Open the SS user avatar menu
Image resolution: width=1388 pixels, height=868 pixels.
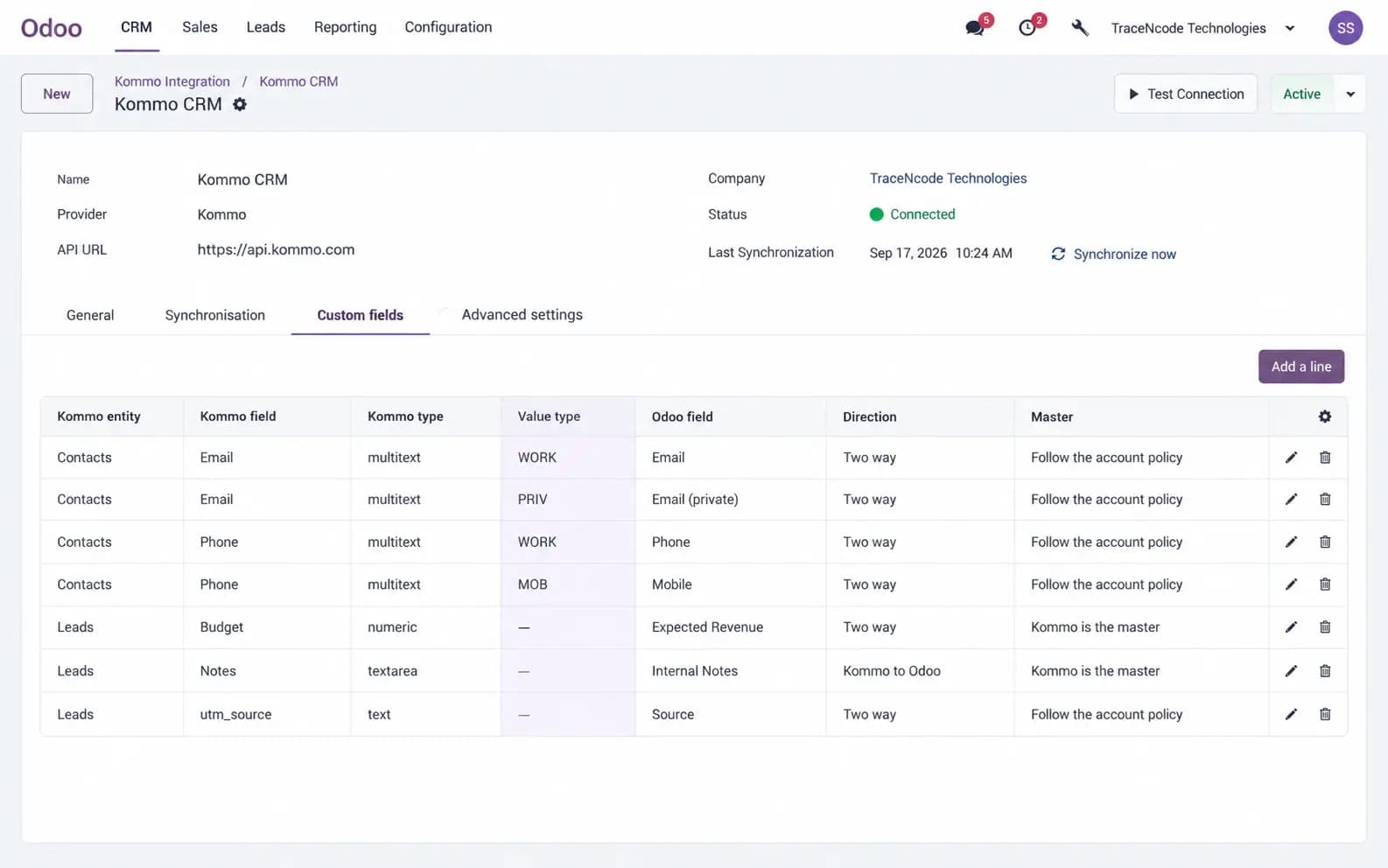click(1345, 28)
